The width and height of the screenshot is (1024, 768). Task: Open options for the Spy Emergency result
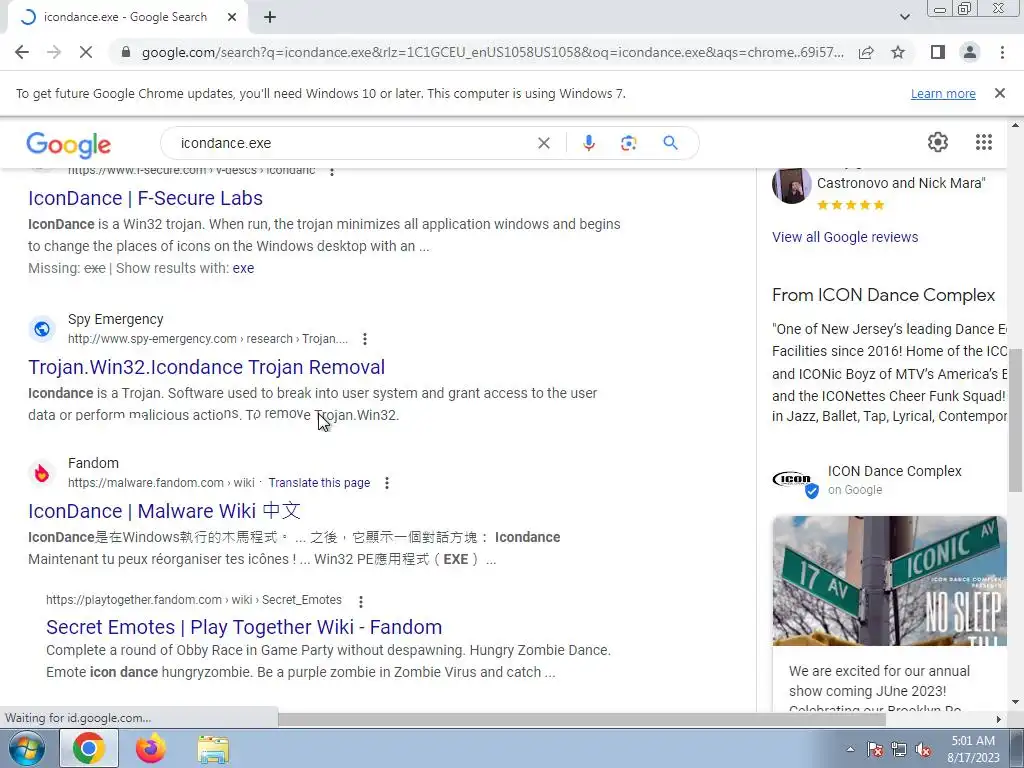pos(365,339)
